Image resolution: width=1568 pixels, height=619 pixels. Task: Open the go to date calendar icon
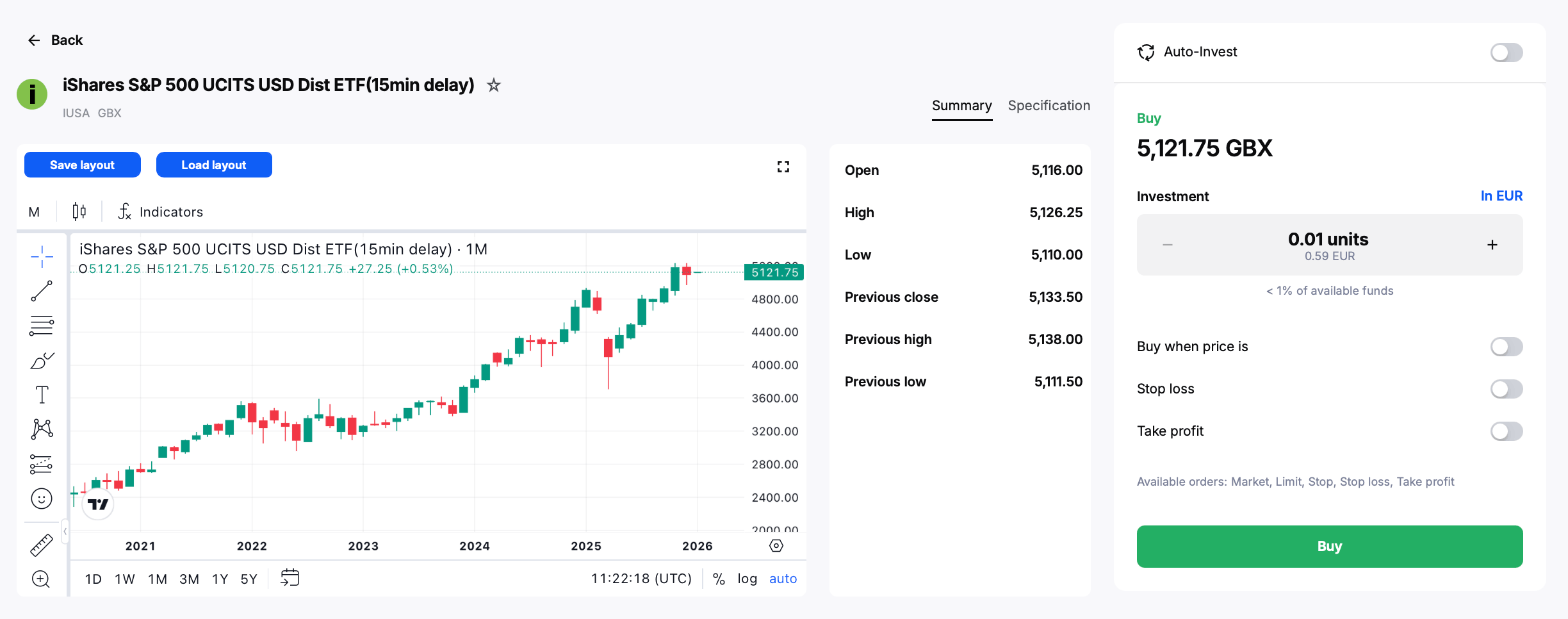[290, 578]
